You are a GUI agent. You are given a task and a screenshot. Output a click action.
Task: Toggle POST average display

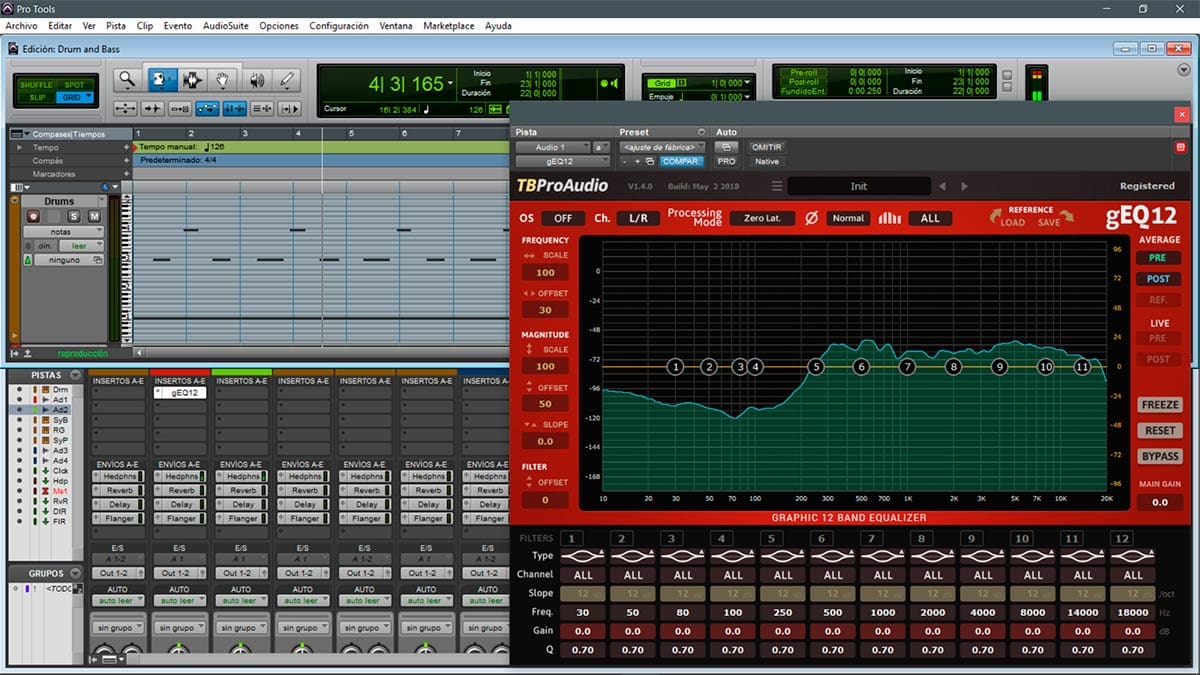click(x=1158, y=279)
